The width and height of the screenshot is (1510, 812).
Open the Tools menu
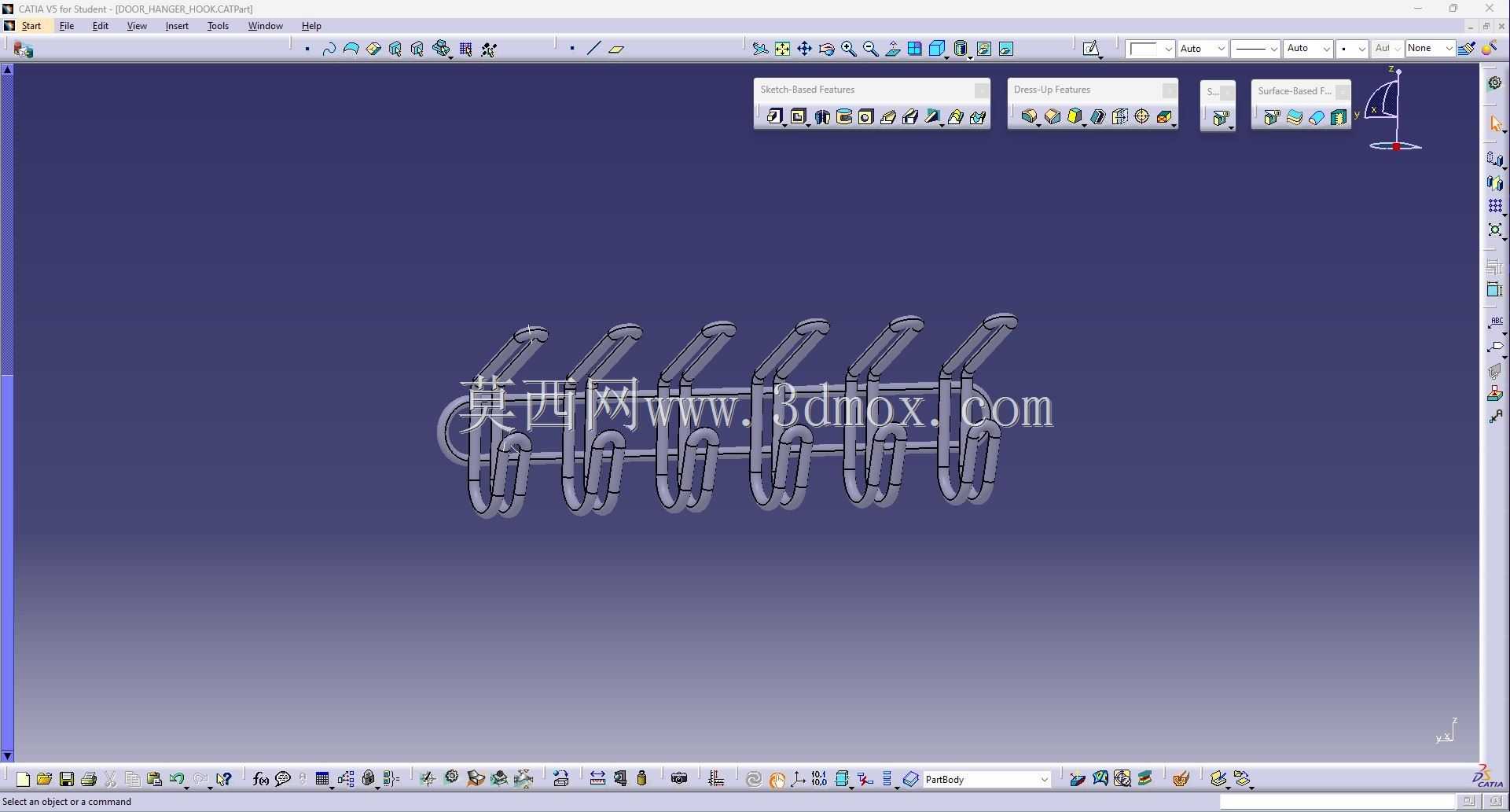[x=218, y=26]
